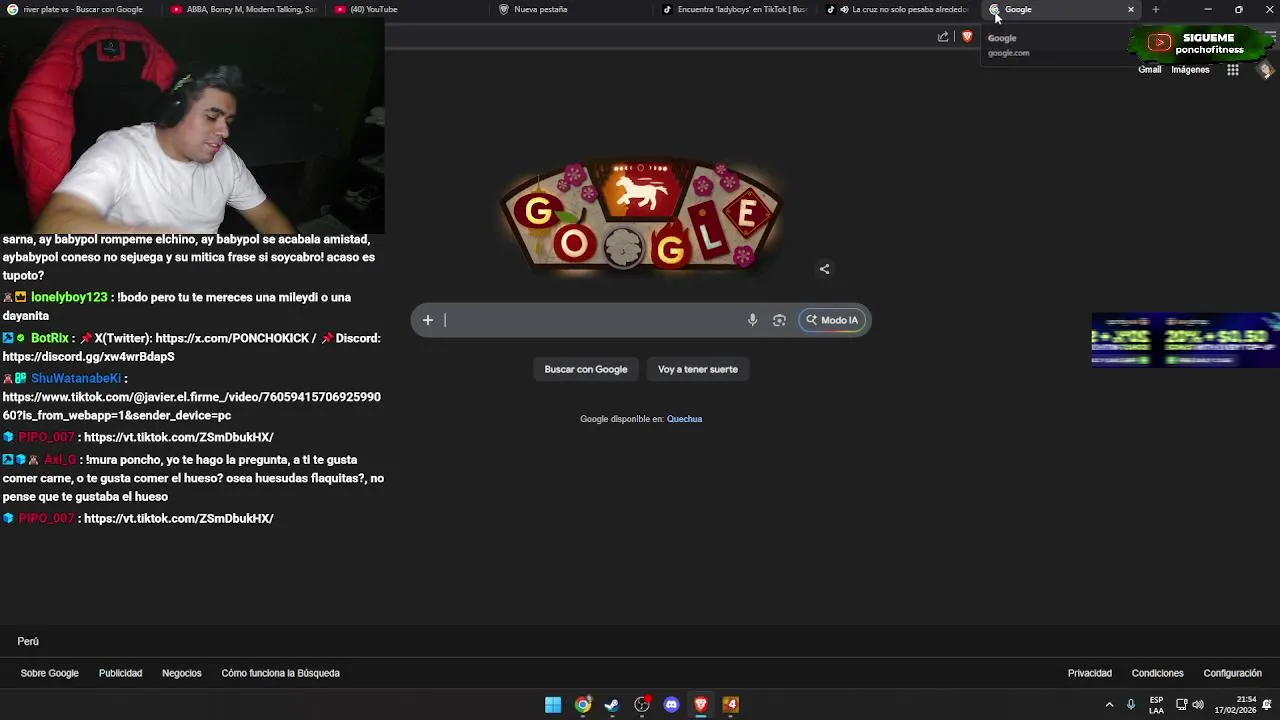Open the Windows Start menu
The width and height of the screenshot is (1280, 720).
pos(553,705)
